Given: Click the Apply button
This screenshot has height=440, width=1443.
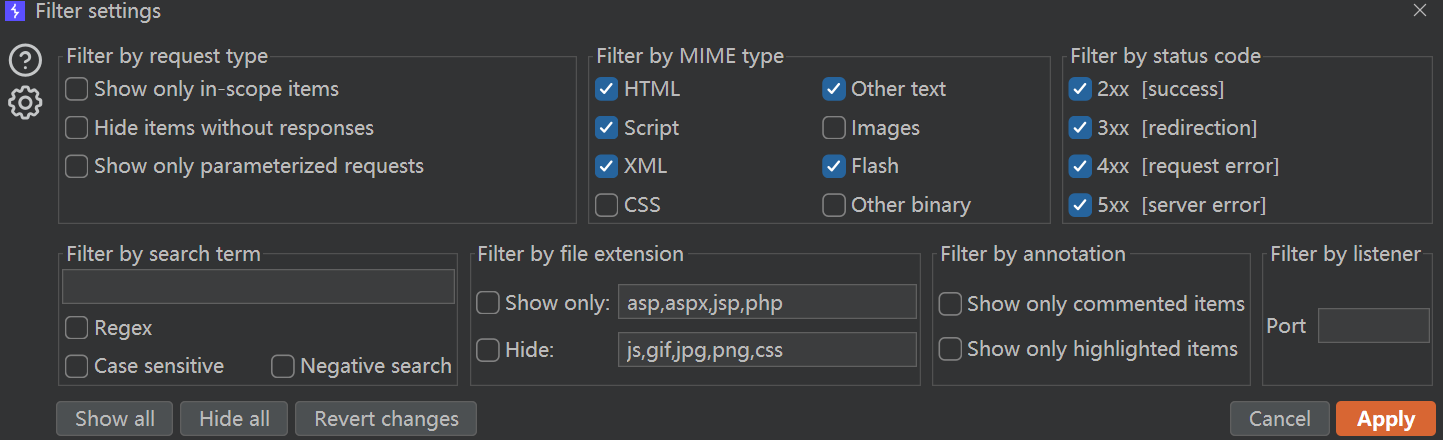Looking at the screenshot, I should click(1385, 419).
